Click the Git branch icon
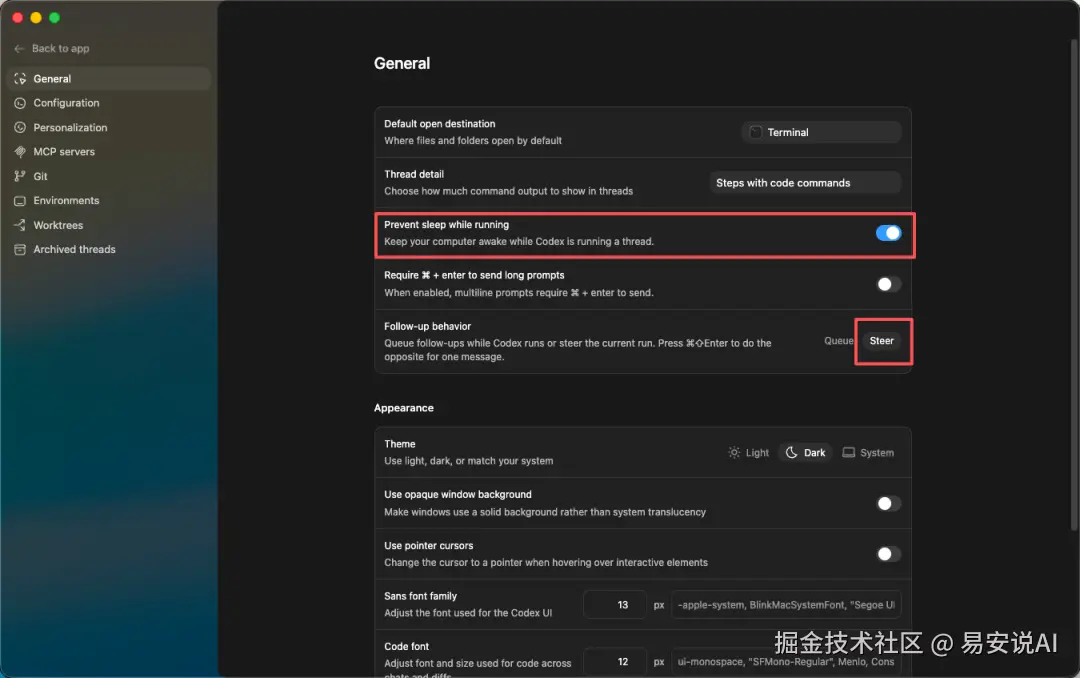 [20, 176]
